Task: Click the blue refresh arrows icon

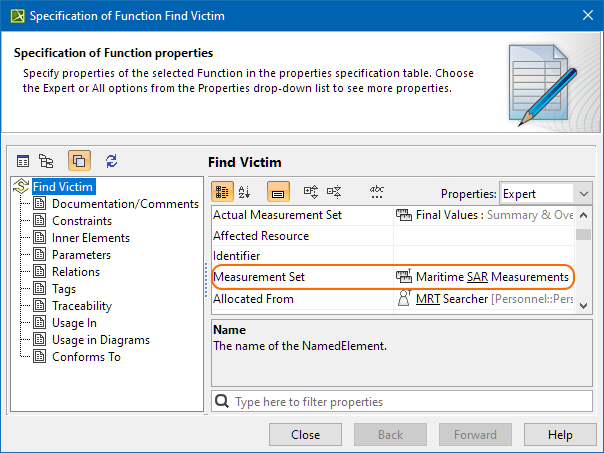Action: (111, 161)
